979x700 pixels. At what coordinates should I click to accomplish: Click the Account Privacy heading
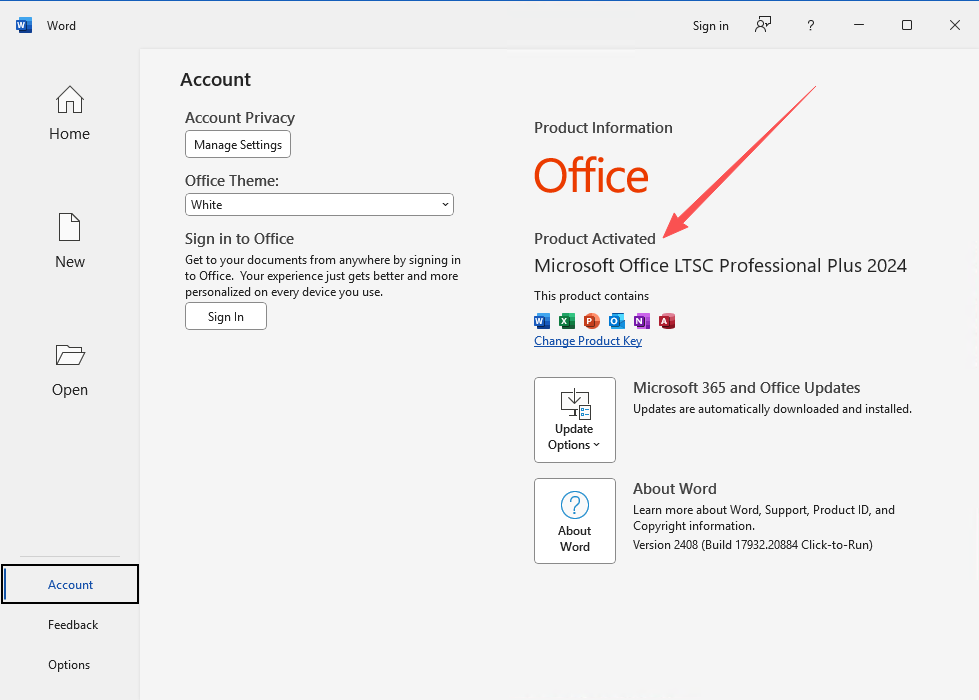[240, 118]
